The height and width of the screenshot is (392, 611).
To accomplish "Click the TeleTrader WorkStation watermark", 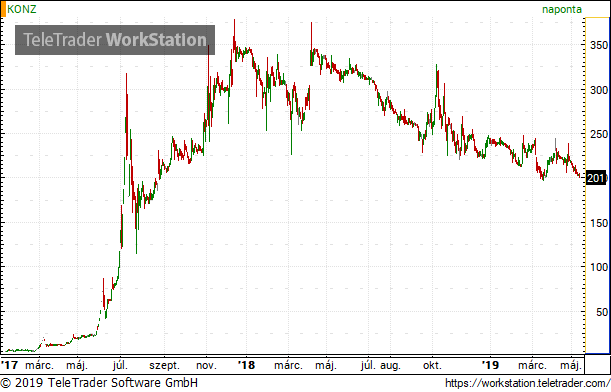I will [x=115, y=40].
